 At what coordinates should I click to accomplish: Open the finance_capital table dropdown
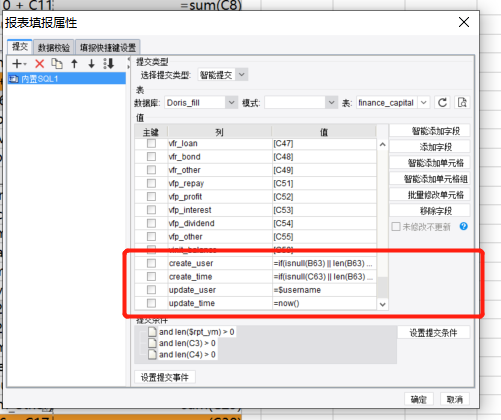(424, 102)
